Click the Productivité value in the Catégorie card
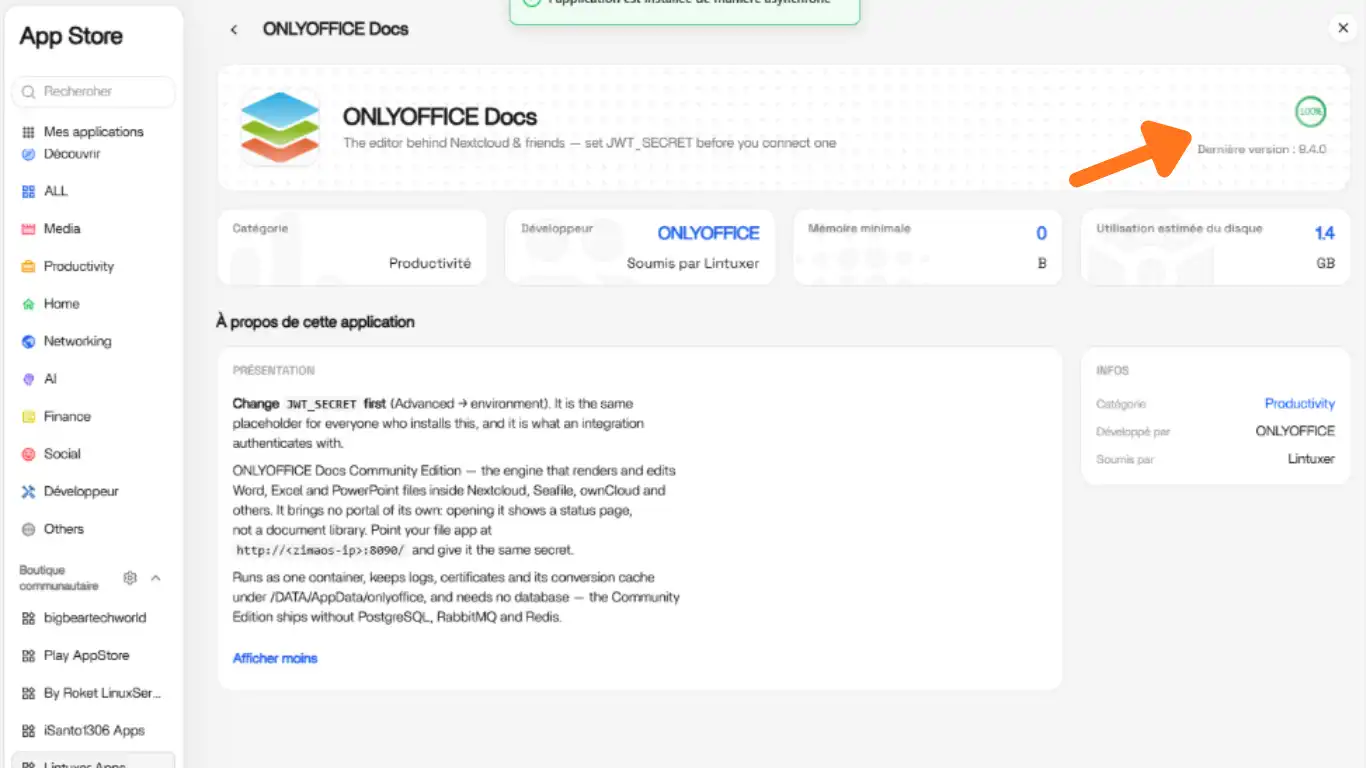 (430, 263)
